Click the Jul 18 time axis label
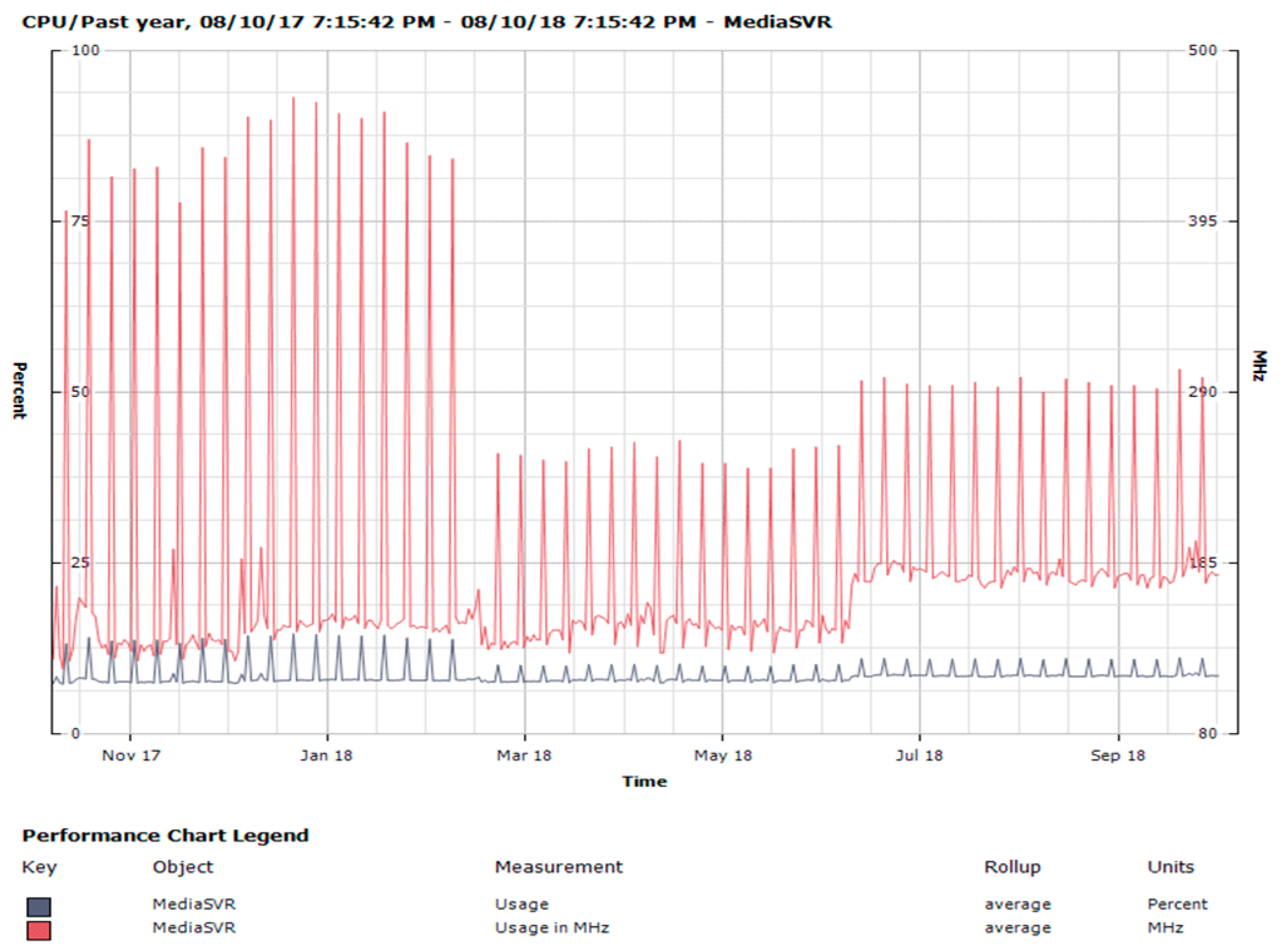1280x952 pixels. [x=918, y=755]
